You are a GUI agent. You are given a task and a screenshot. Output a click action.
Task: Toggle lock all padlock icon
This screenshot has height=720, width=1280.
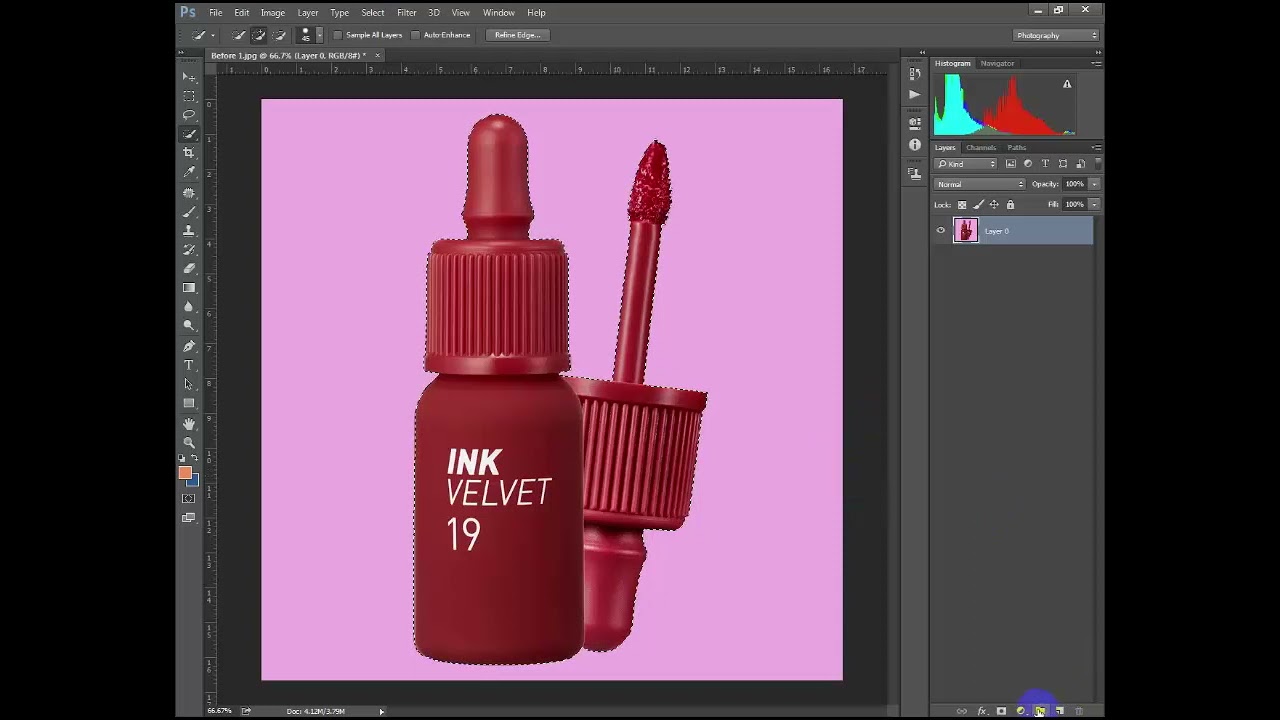(x=1010, y=205)
